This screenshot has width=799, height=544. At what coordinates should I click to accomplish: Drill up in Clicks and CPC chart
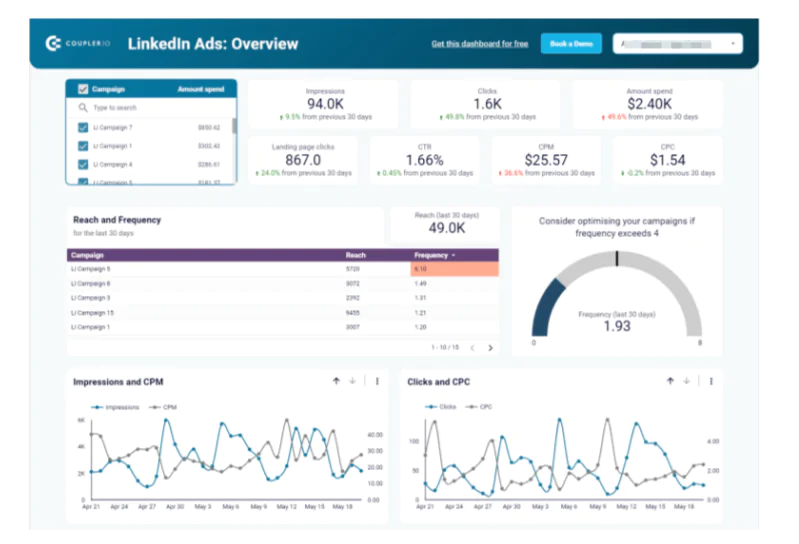tap(670, 381)
